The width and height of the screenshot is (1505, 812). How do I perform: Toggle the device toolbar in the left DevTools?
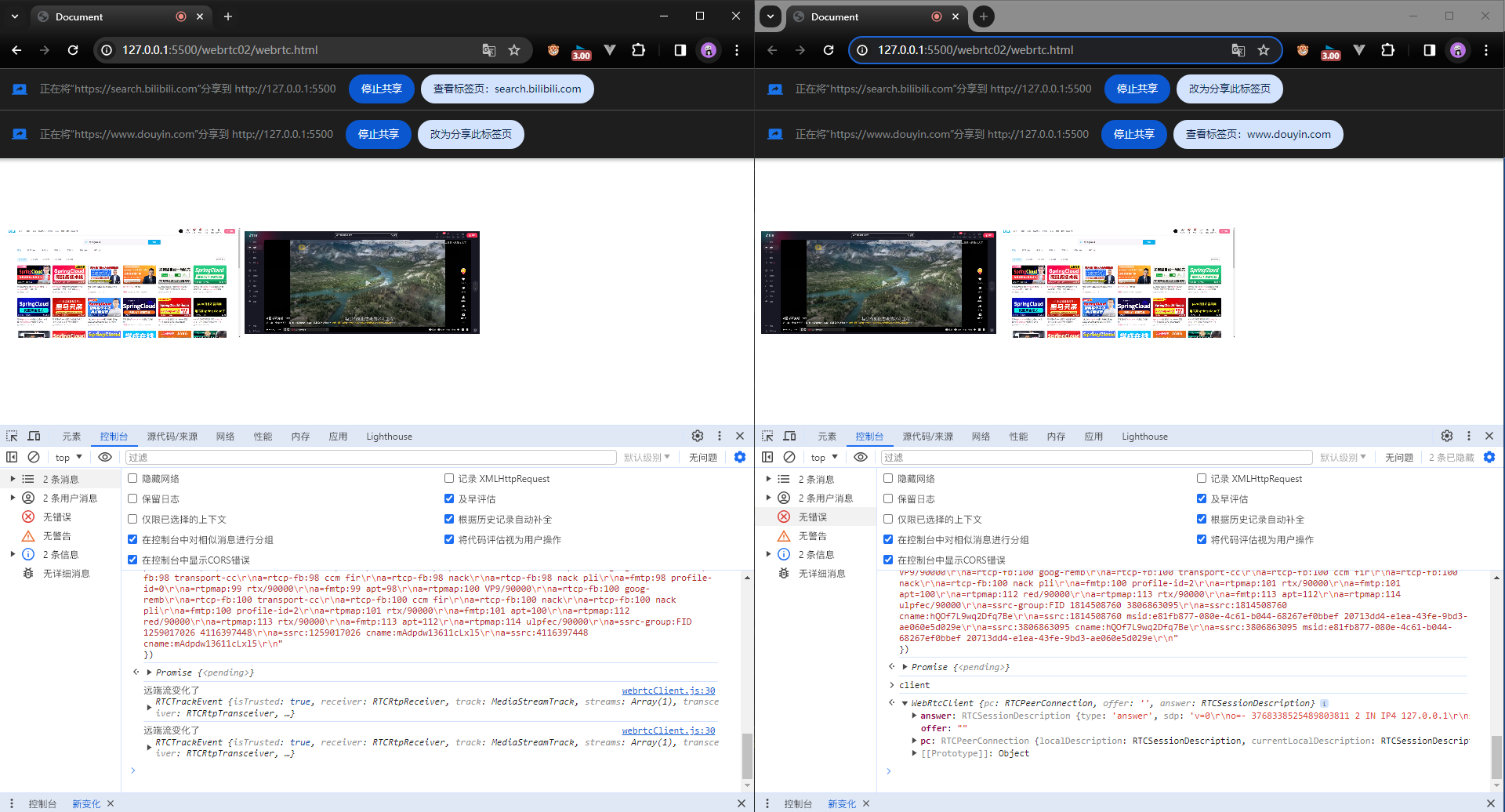[x=34, y=437]
